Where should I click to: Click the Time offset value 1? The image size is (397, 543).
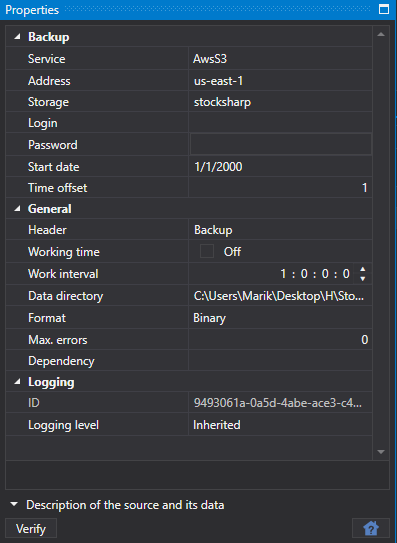click(x=280, y=188)
